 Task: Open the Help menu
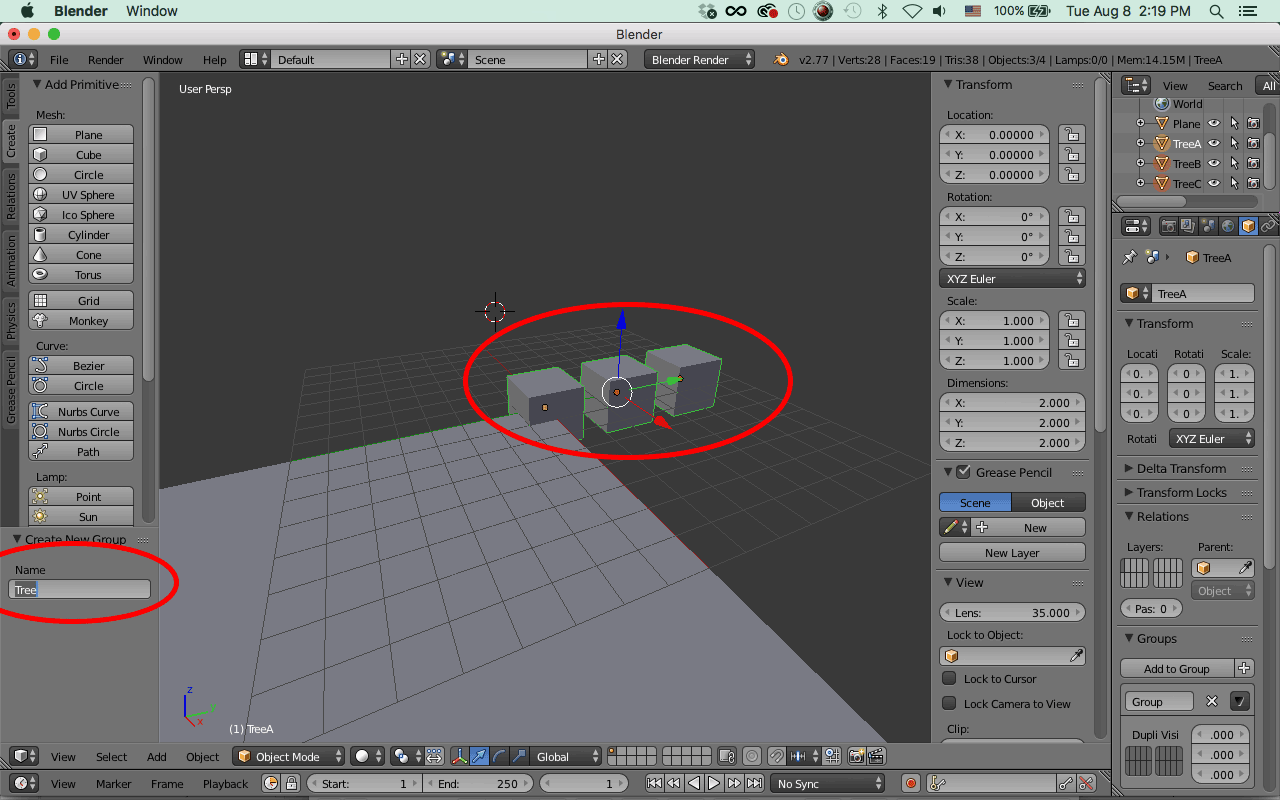[214, 59]
